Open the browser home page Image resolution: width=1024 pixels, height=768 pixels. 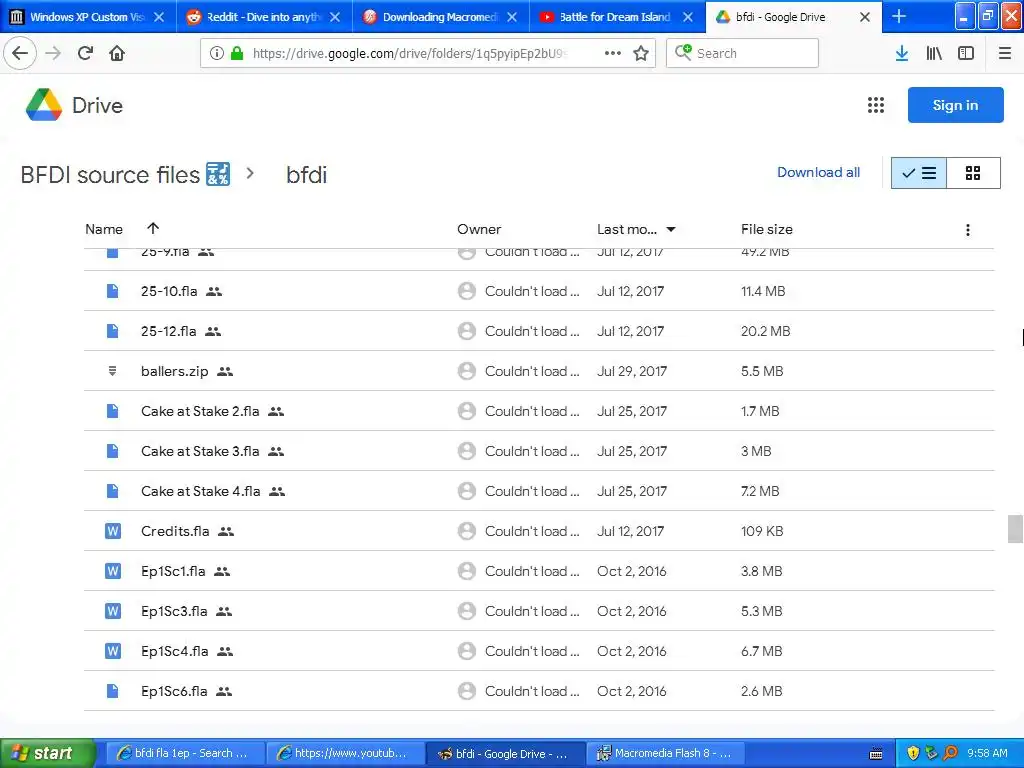[117, 53]
